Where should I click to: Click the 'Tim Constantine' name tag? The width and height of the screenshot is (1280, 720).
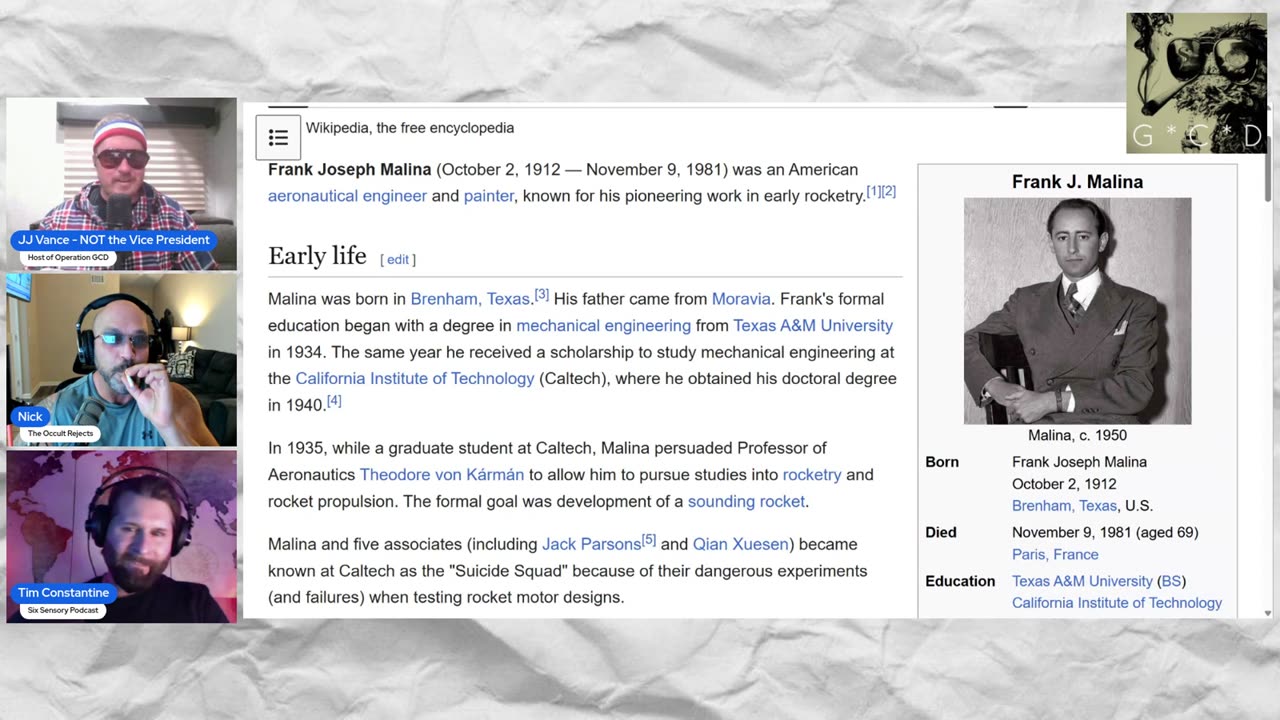63,593
